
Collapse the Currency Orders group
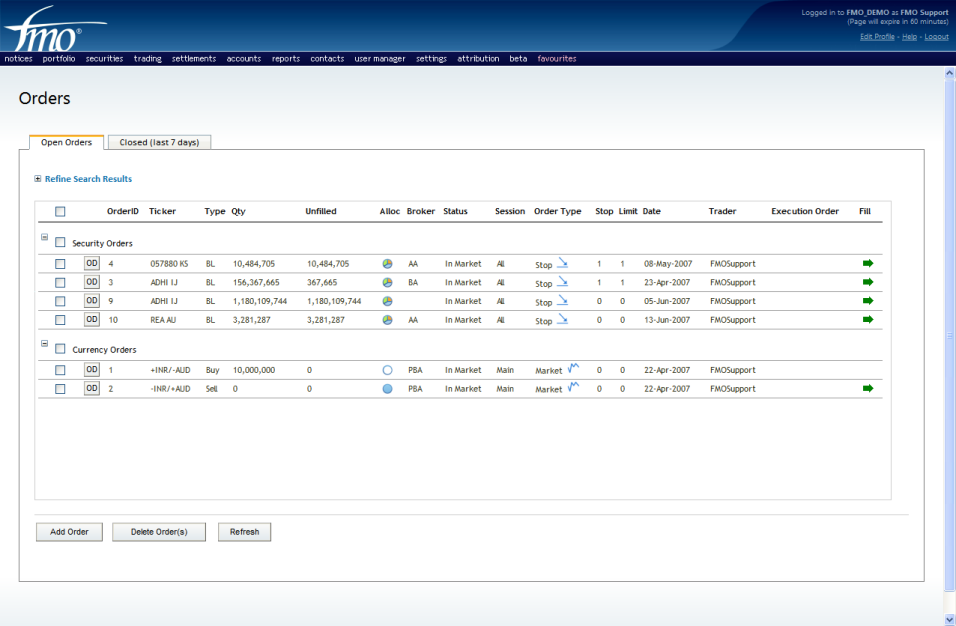click(44, 343)
